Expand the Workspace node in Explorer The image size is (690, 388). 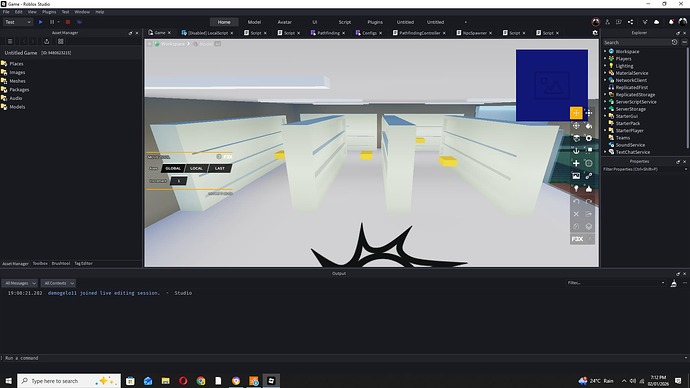pos(605,51)
